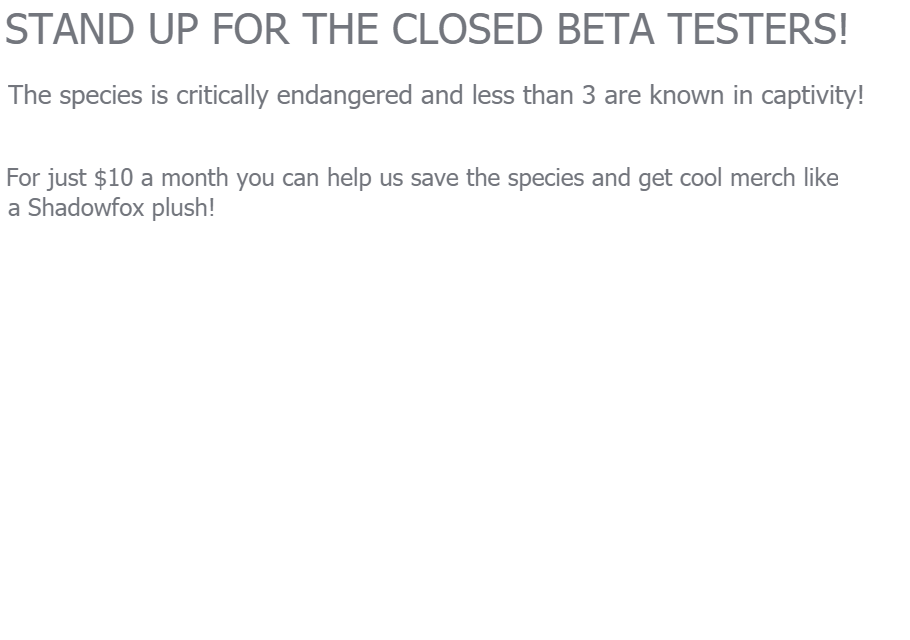Click the word 'BETA' in the heading

(605, 29)
